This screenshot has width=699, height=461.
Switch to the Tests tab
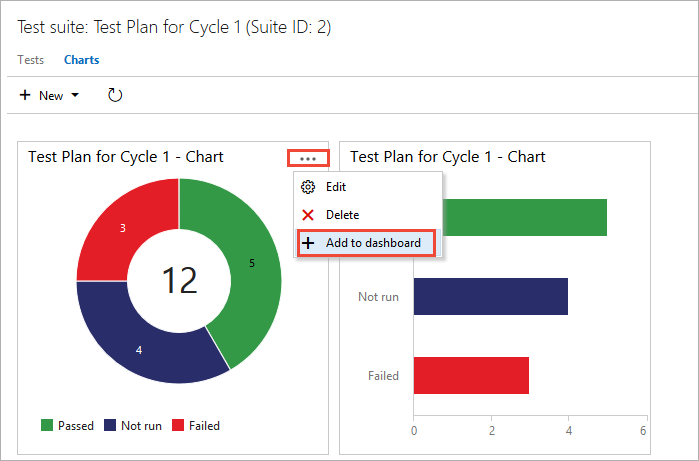(x=31, y=60)
